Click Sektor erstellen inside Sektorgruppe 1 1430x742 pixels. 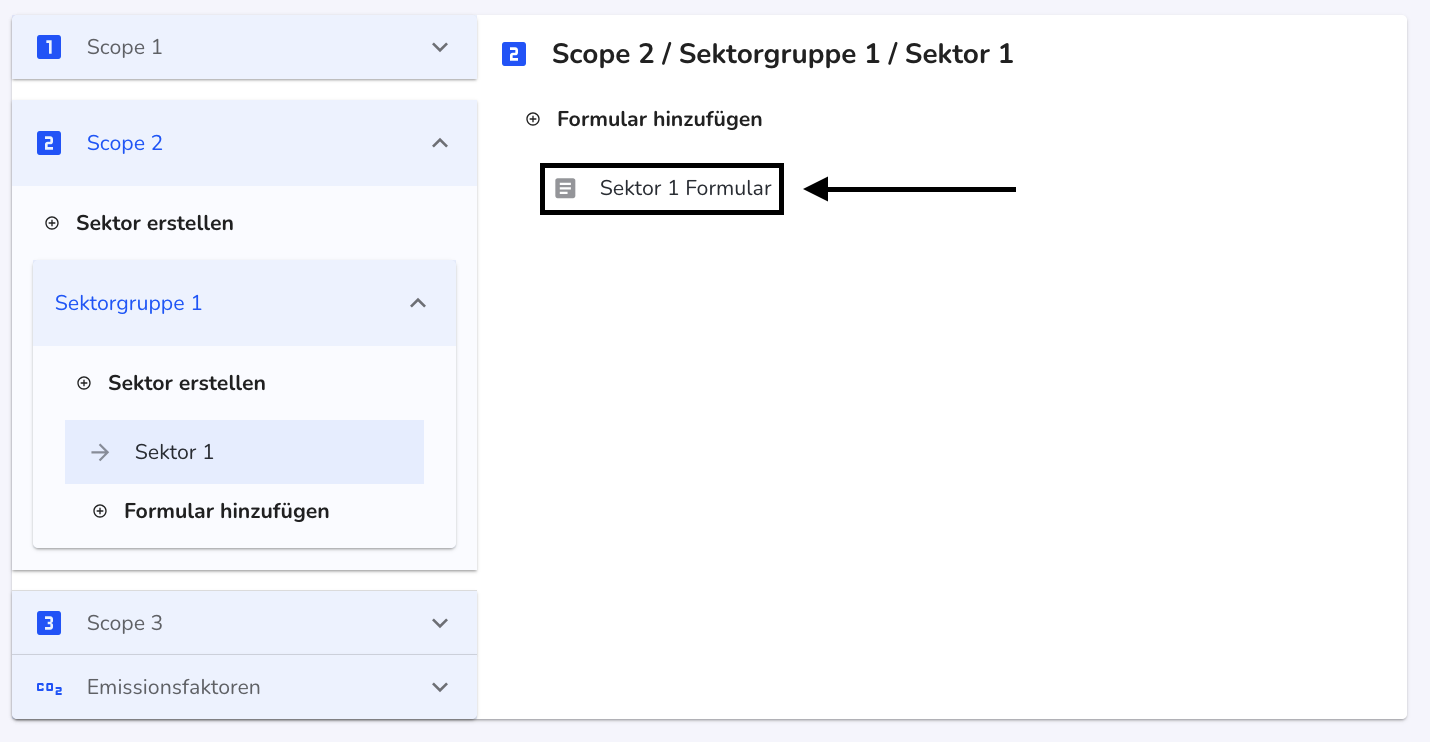coord(187,383)
